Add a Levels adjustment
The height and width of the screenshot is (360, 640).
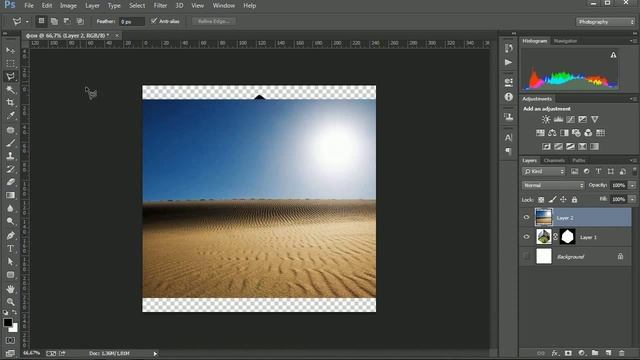(x=558, y=120)
